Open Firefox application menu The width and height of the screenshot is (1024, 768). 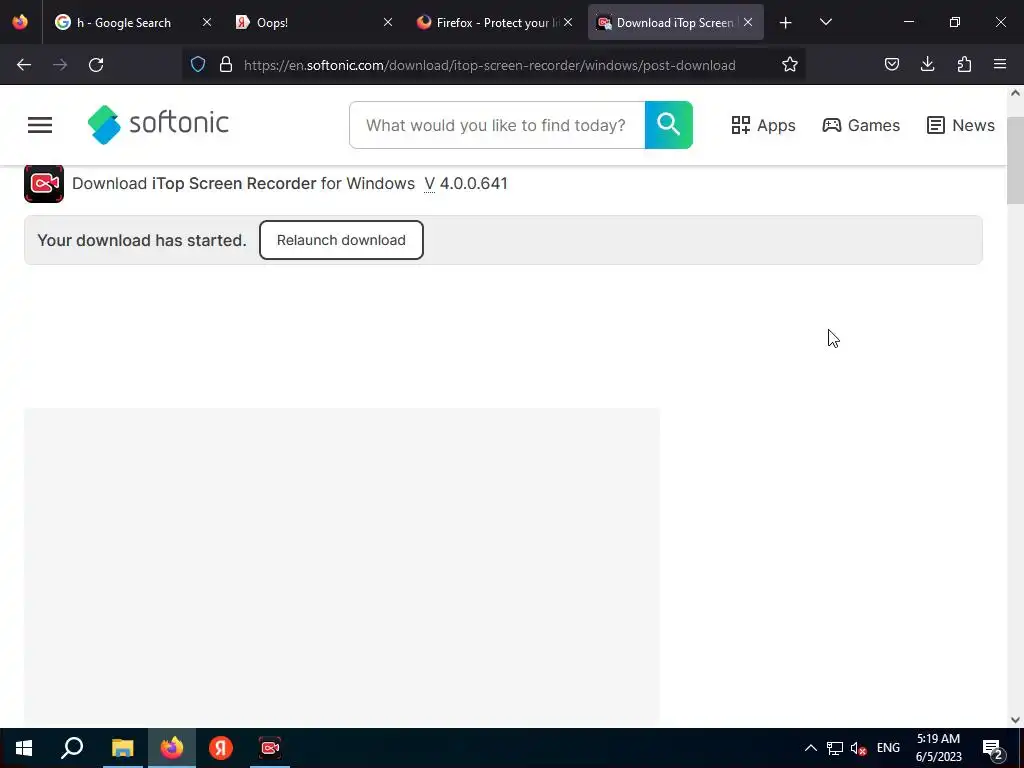[1000, 65]
